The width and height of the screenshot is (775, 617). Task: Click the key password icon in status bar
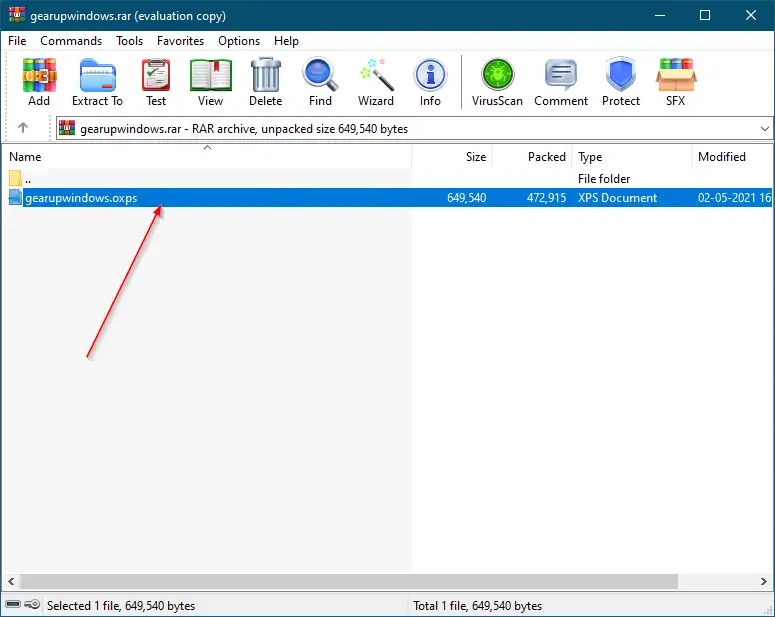pos(33,604)
